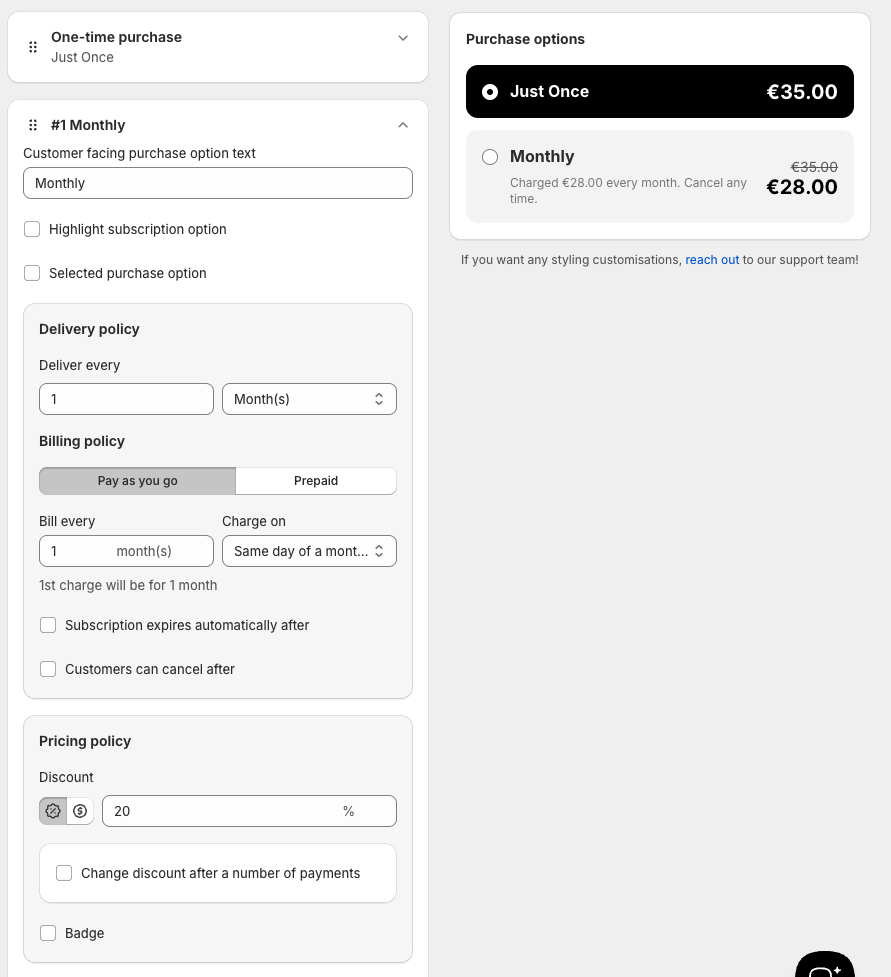Check the Selected purchase option box

[x=32, y=273]
